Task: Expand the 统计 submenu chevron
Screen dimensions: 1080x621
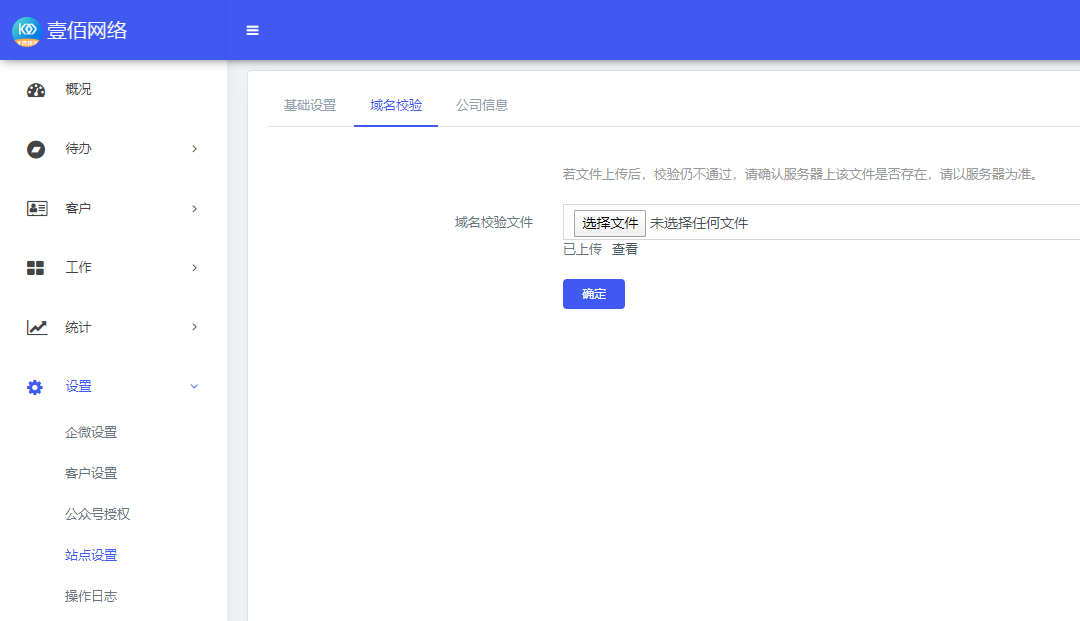Action: 194,327
